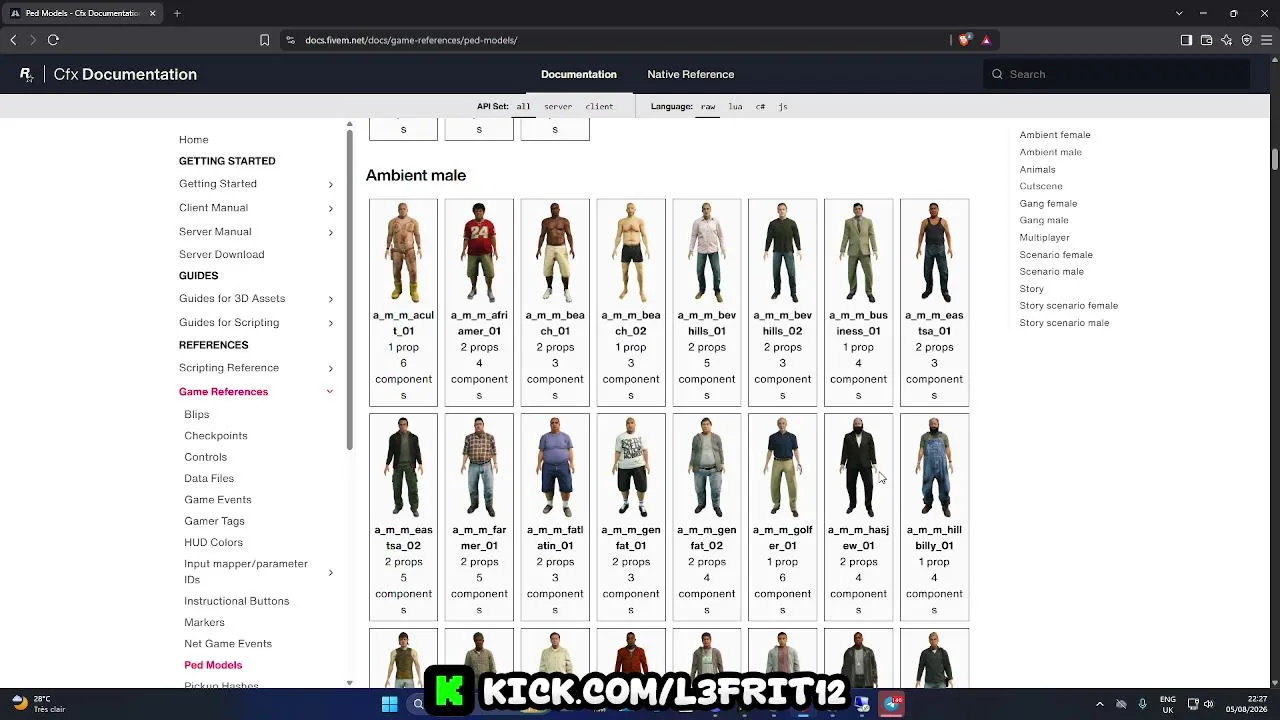Switch ENG UK keyboard language
Image resolution: width=1280 pixels, height=720 pixels.
(x=1168, y=704)
